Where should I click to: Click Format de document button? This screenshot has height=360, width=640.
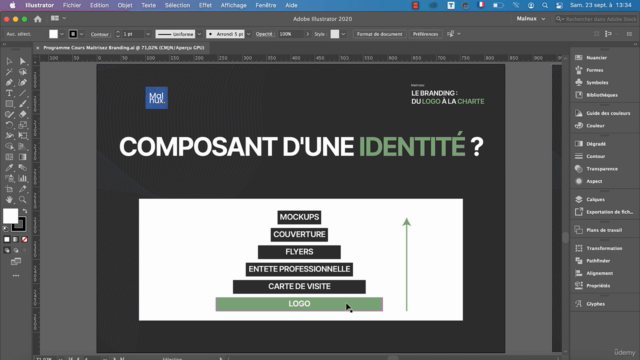(x=379, y=34)
